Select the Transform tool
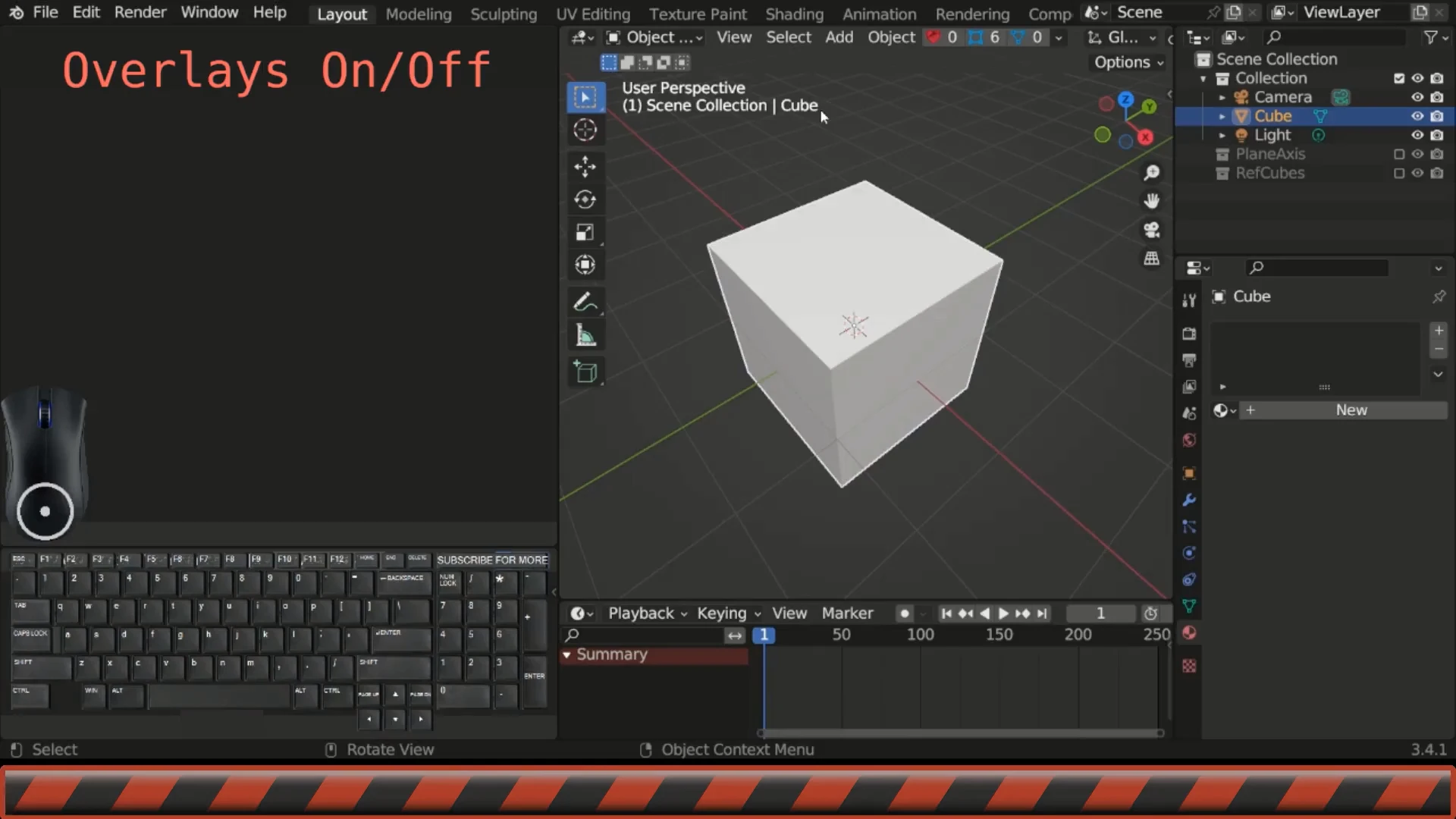This screenshot has height=819, width=1456. [585, 265]
